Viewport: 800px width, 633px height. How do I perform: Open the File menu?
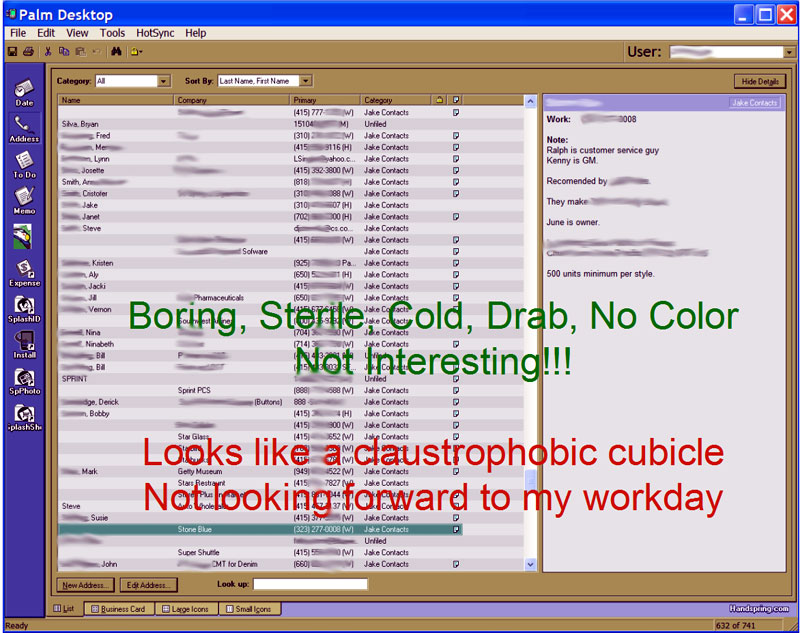[18, 33]
